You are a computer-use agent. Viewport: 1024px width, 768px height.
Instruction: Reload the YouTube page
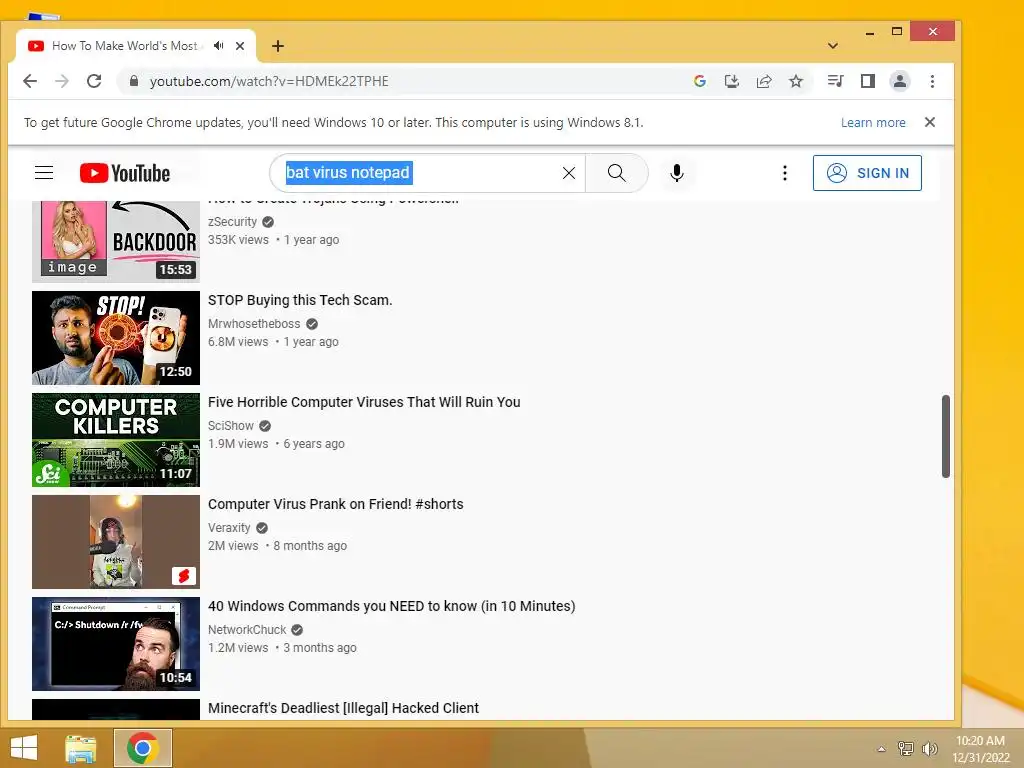pos(94,81)
